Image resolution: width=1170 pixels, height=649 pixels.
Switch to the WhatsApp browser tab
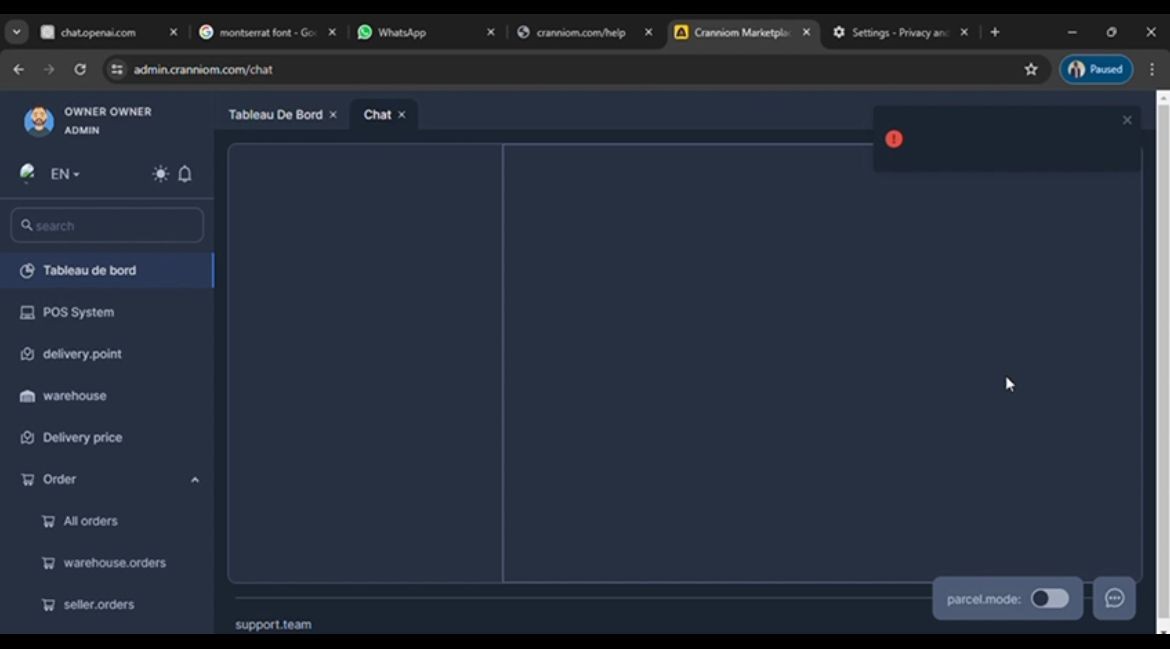pos(401,32)
